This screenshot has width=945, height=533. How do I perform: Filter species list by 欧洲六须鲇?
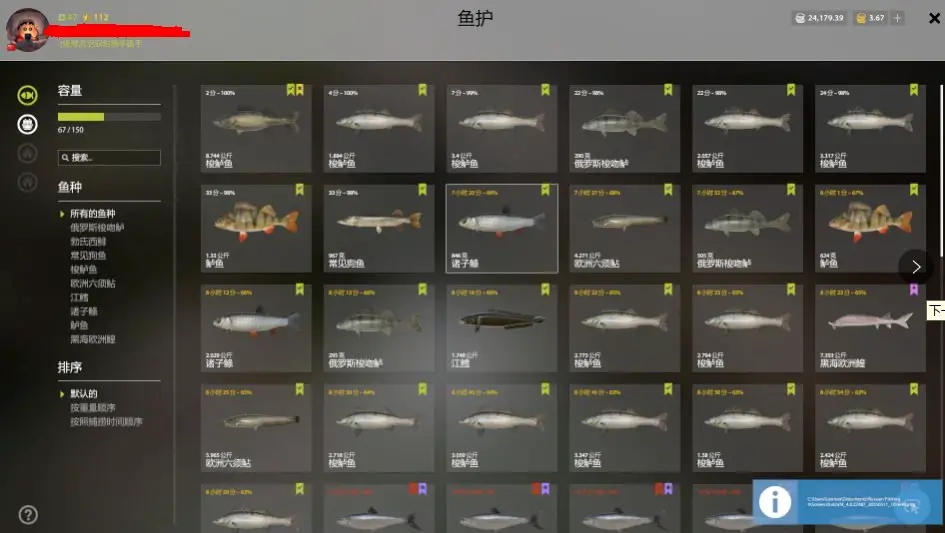[x=93, y=283]
